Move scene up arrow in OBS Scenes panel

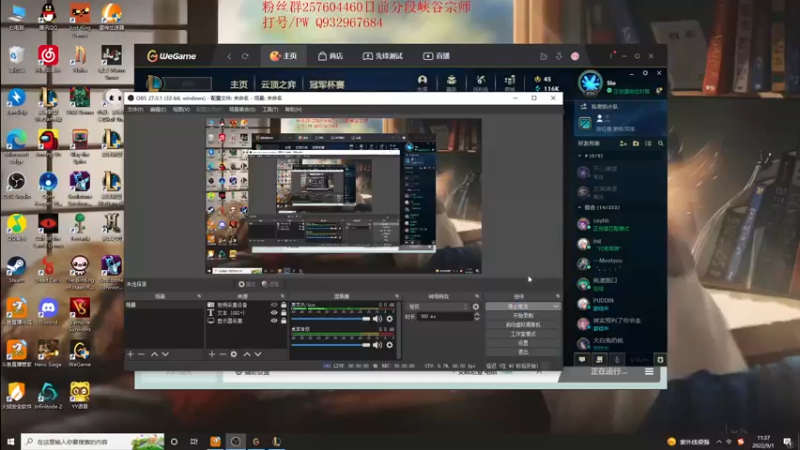tap(154, 354)
